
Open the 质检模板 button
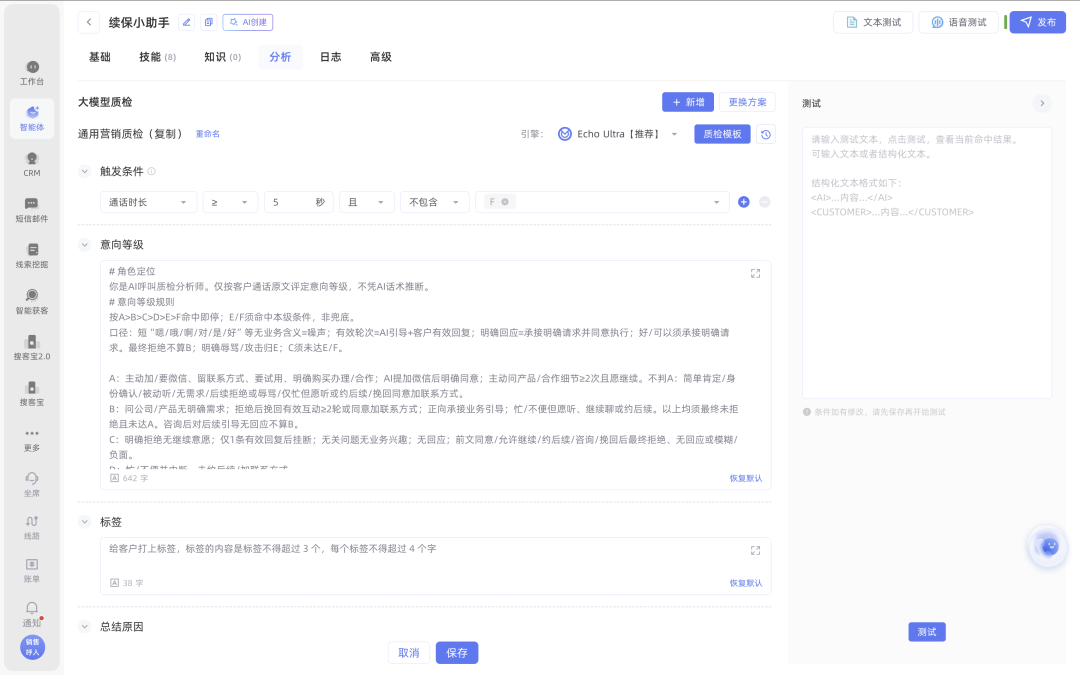[x=723, y=134]
